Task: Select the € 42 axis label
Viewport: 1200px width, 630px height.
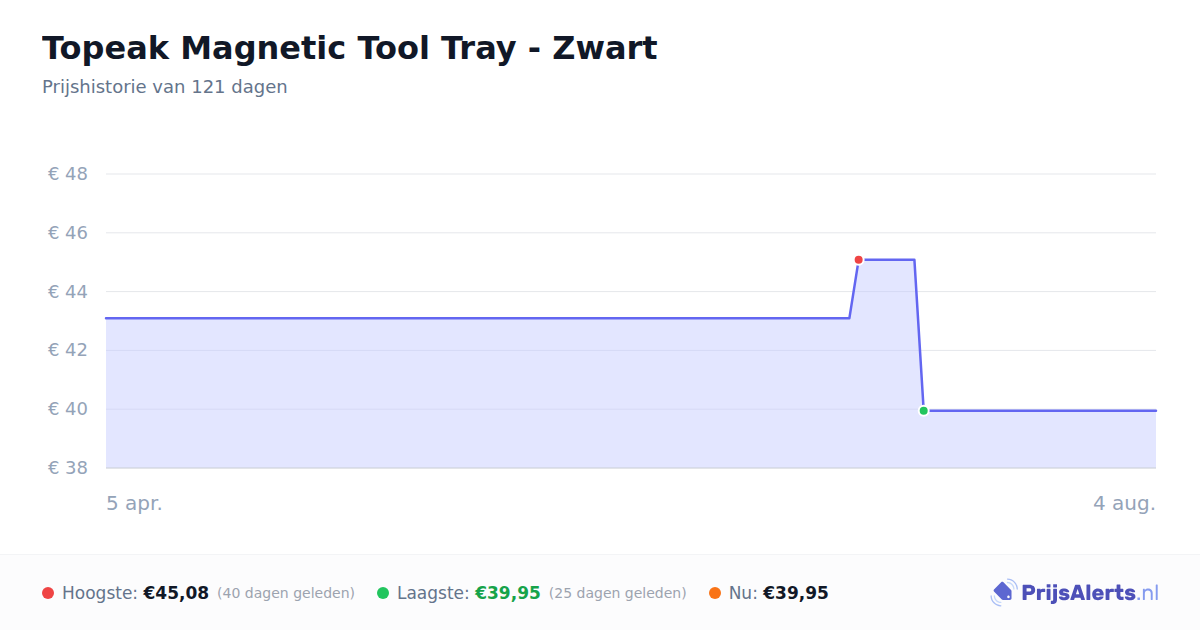Action: pyautogui.click(x=68, y=350)
